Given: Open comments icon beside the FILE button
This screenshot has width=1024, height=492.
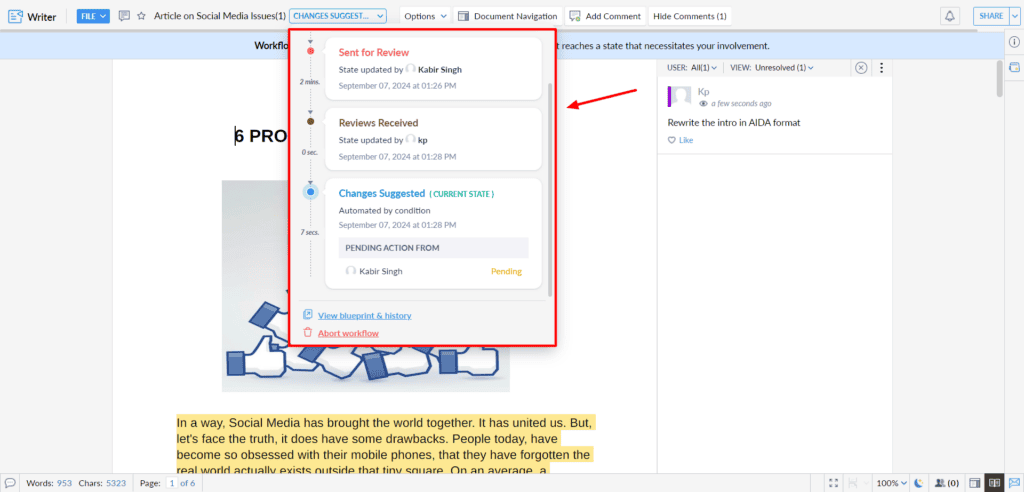Looking at the screenshot, I should tap(124, 16).
